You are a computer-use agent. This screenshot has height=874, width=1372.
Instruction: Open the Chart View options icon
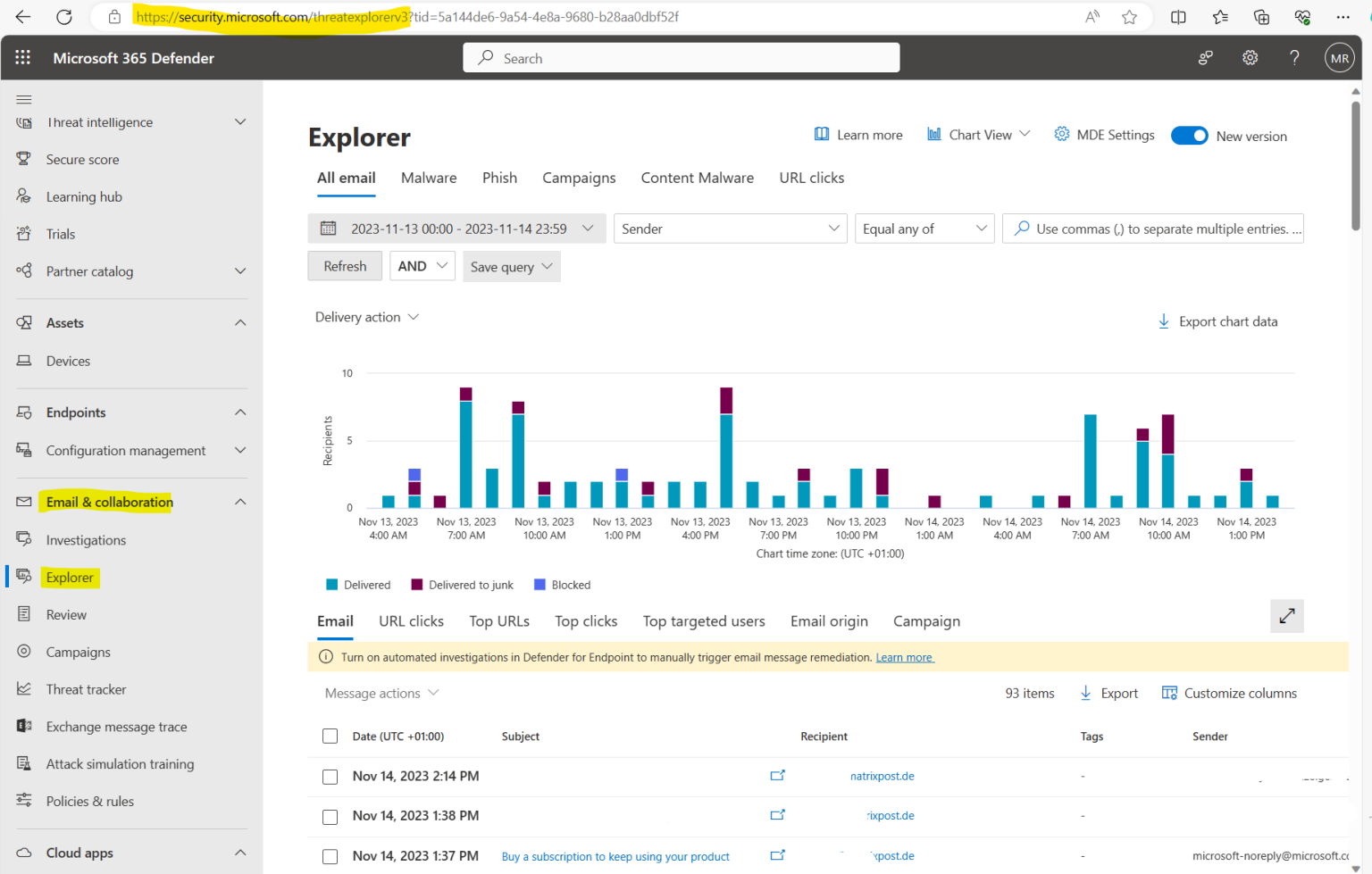tap(934, 135)
